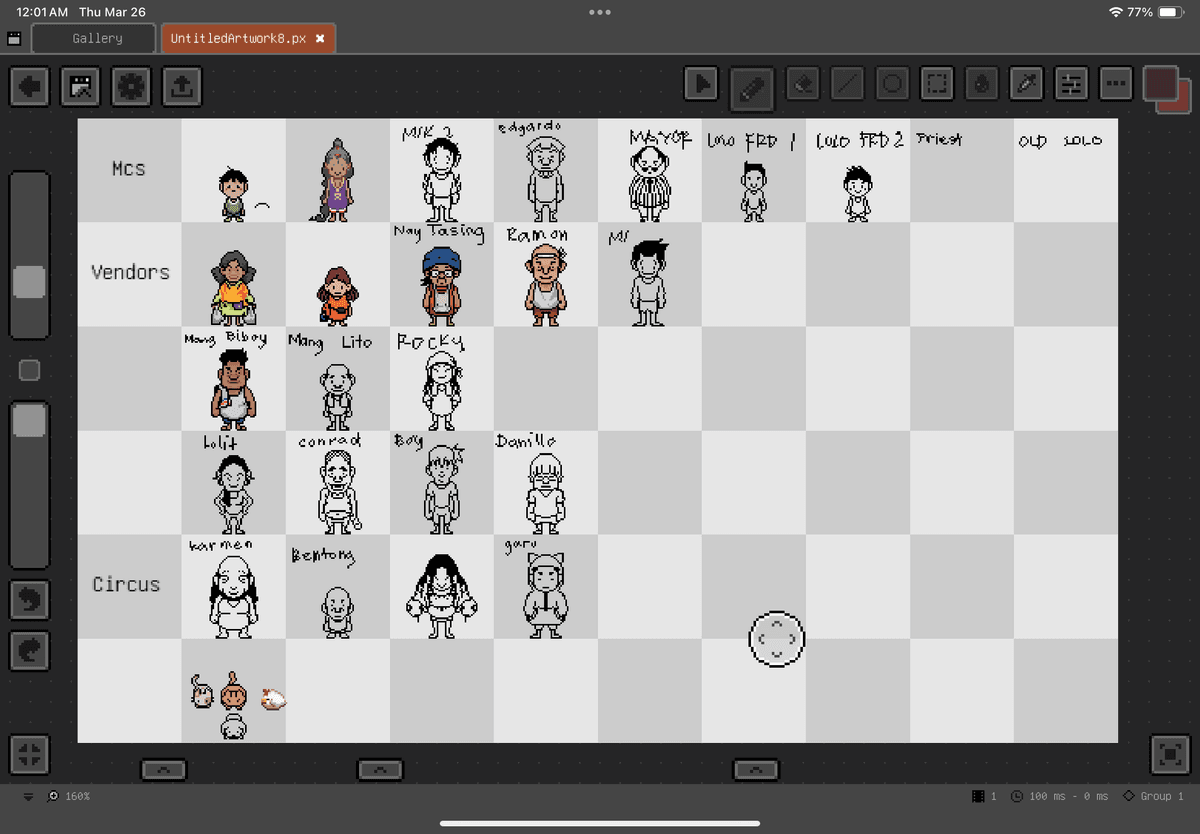Open the share/export button

point(180,87)
